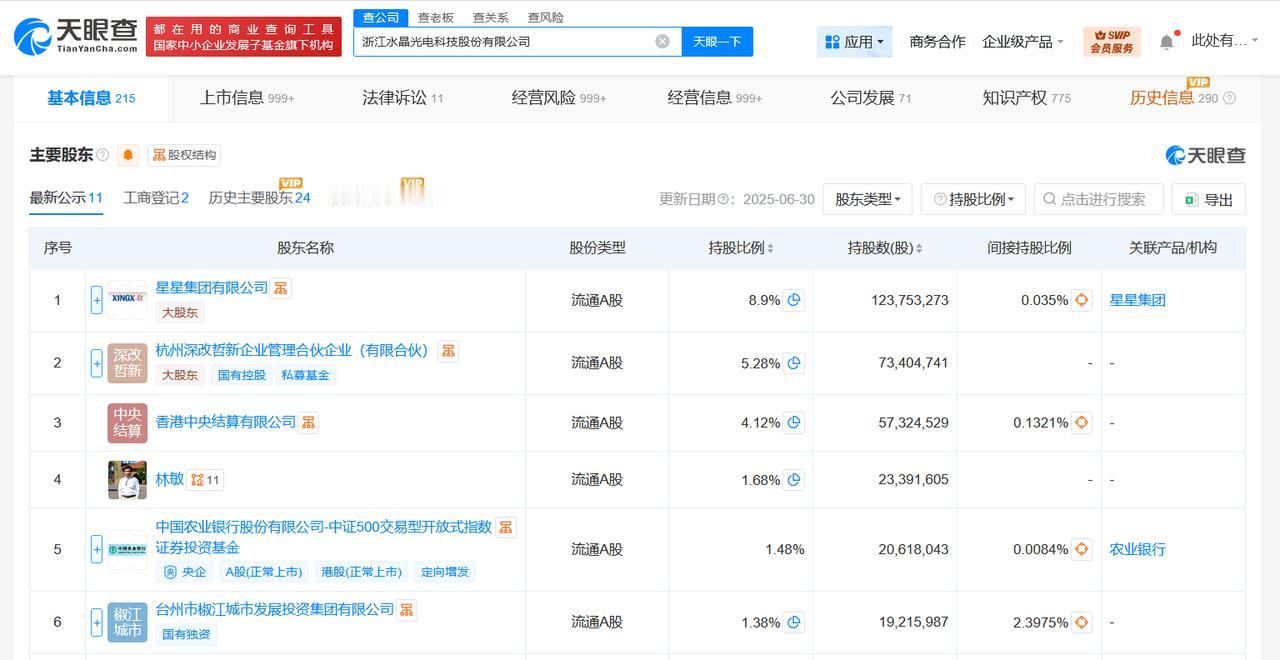Click the TianYanCha logo at top left

pyautogui.click(x=76, y=36)
